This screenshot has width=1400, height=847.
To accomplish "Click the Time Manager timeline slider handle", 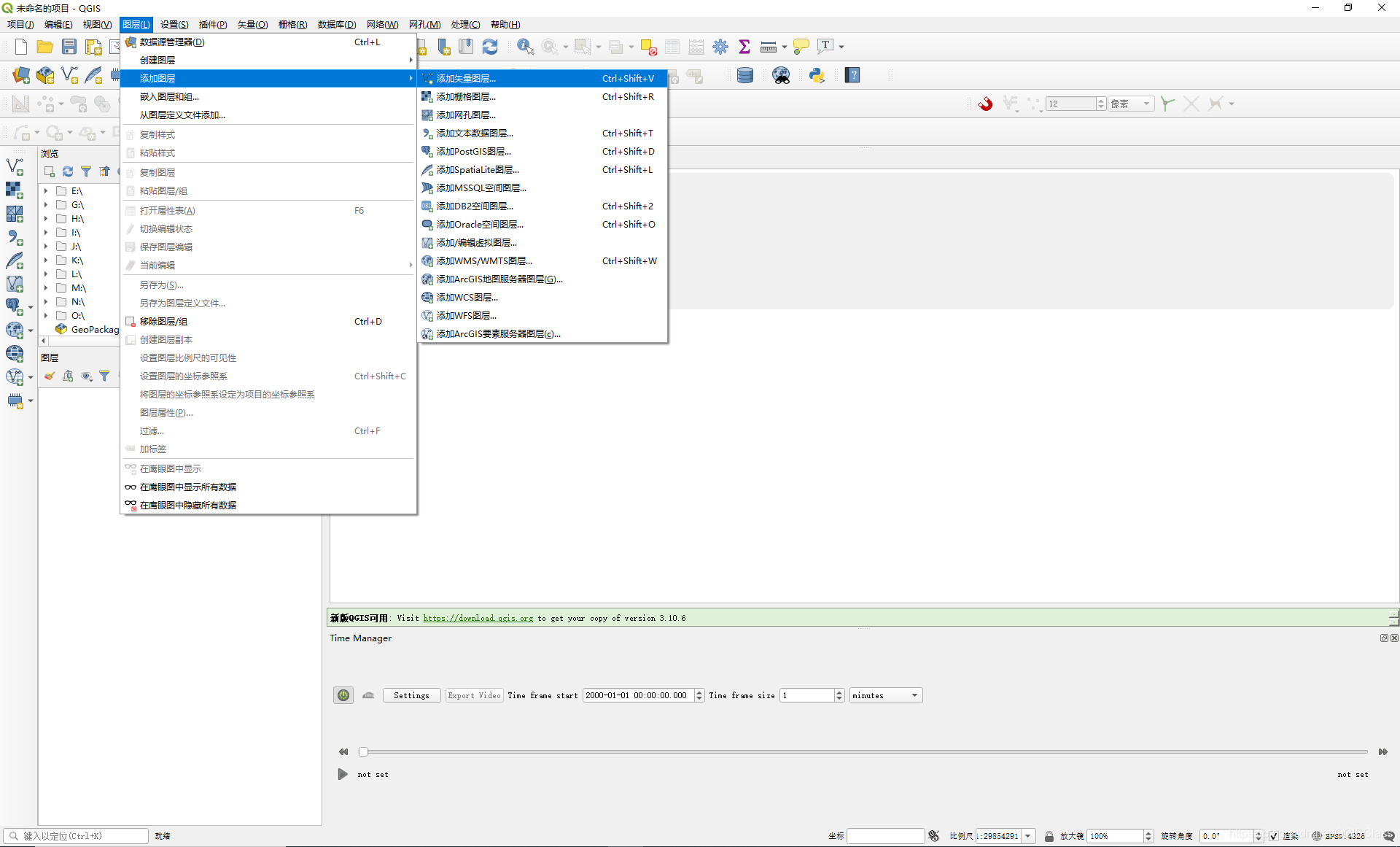I will [363, 751].
